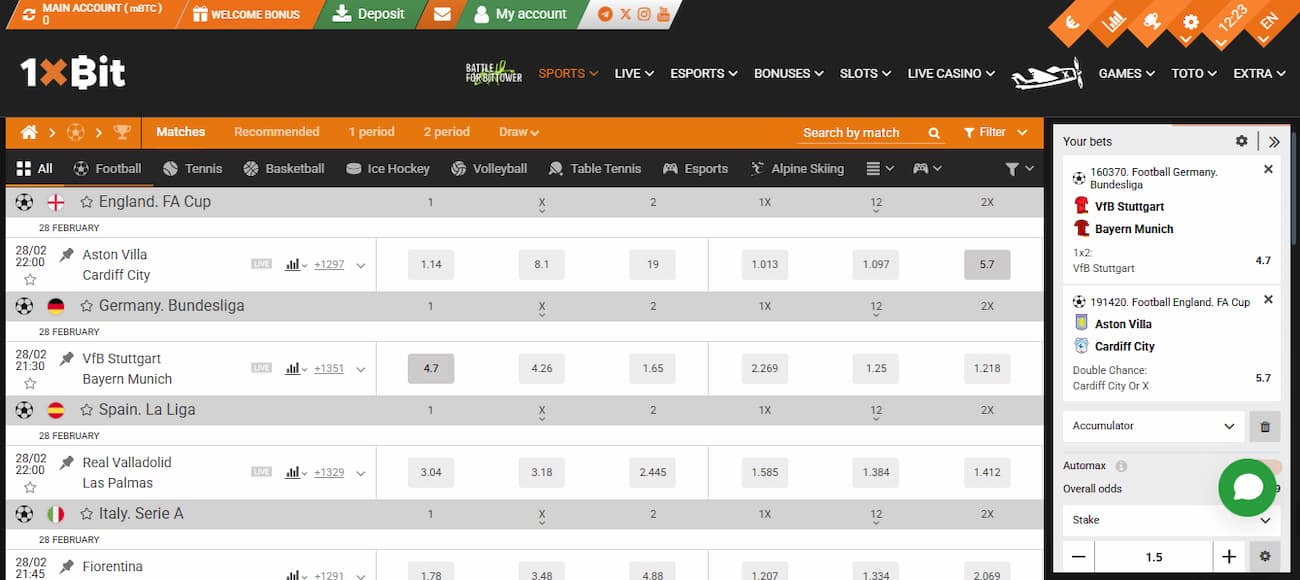Screen dimensions: 1300x580
Task: Open the live chat bubble
Action: coord(1247,487)
